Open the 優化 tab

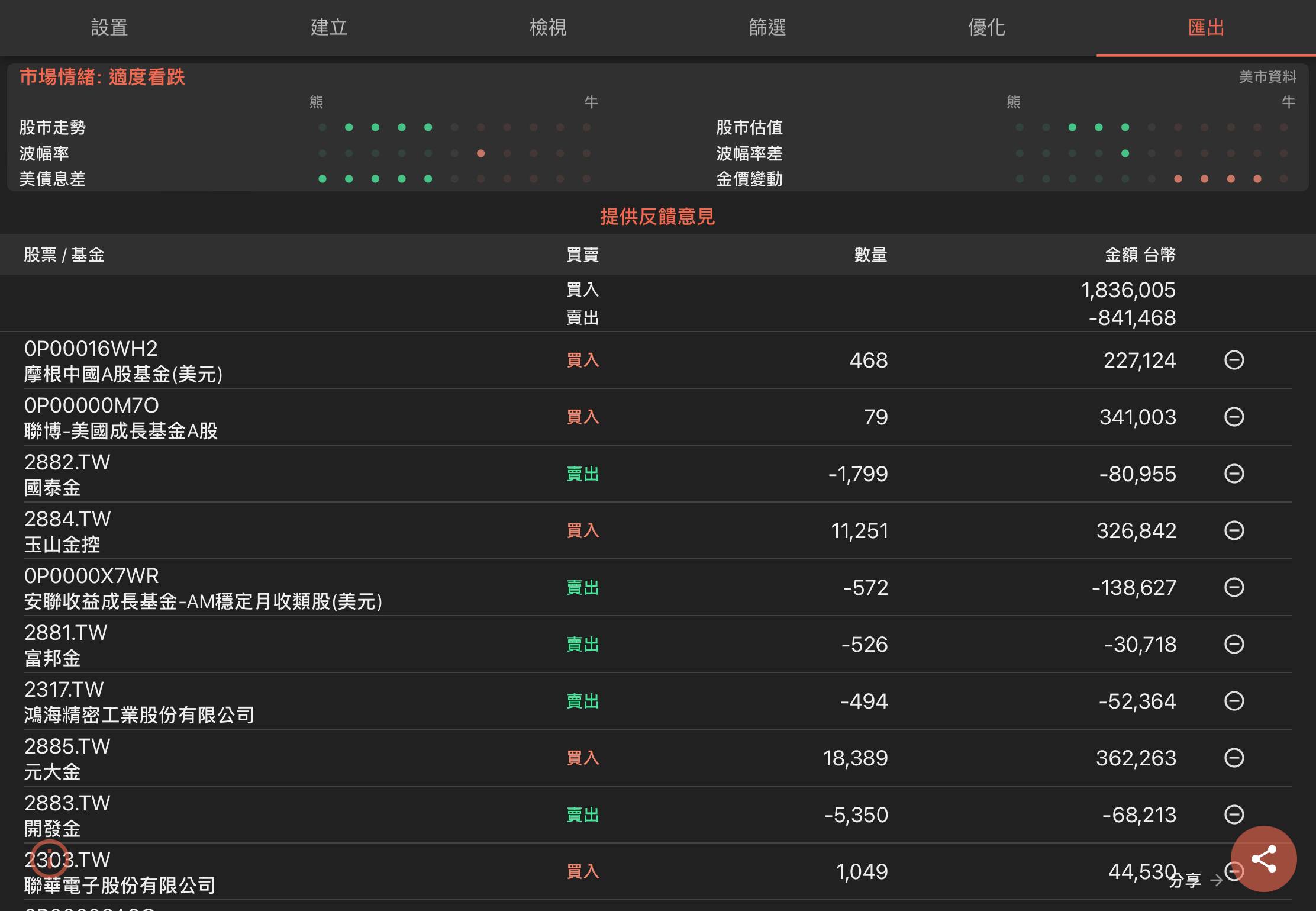click(x=986, y=28)
